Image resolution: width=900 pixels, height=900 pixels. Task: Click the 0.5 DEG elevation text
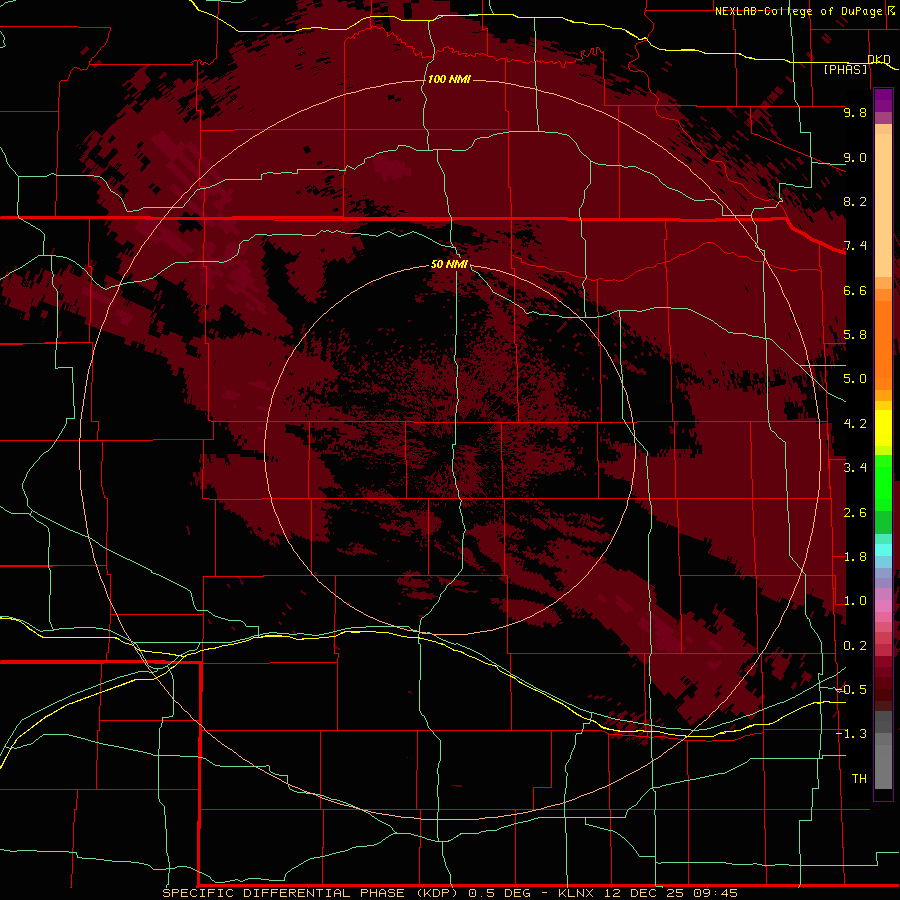[499, 893]
